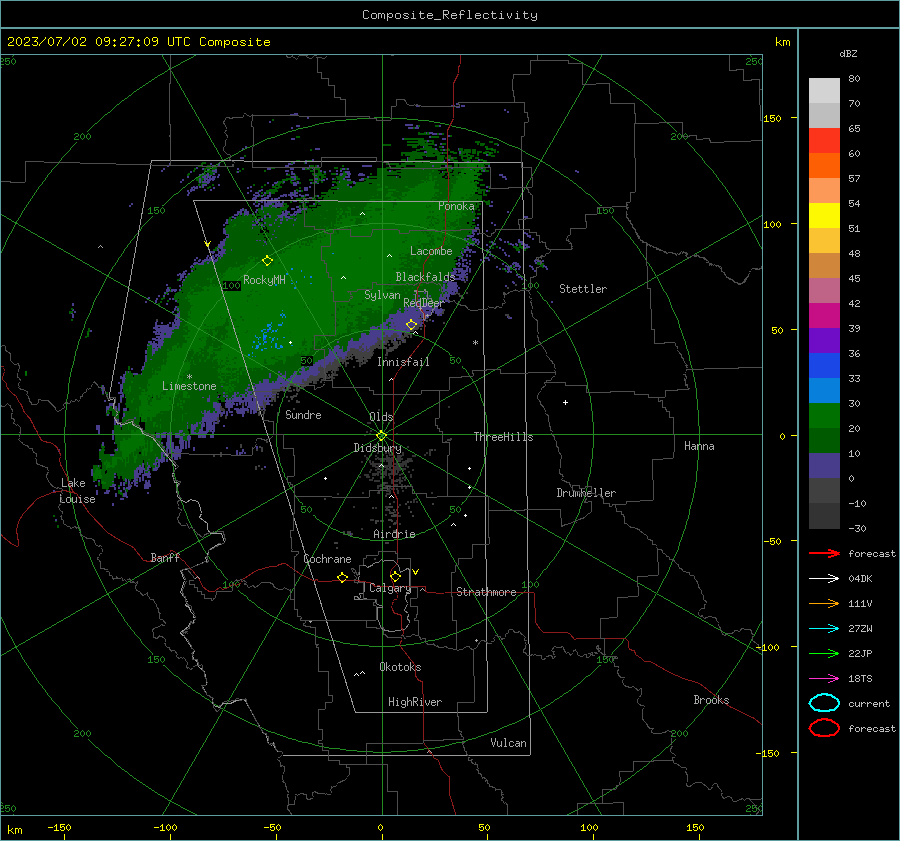Viewport: 900px width, 841px height.
Task: Click the cyan 27ZW arrow in legend
Action: pos(824,629)
